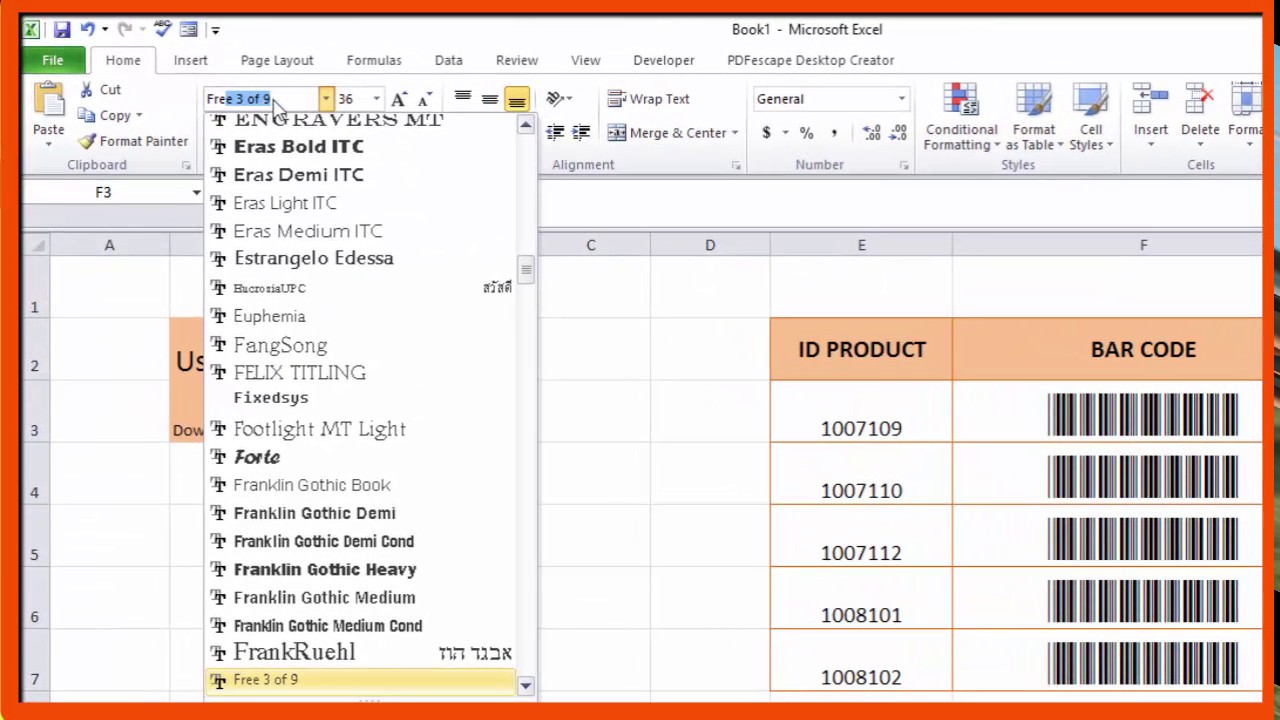Open Format as Table gallery
Viewport: 1280px width, 720px height.
(x=1034, y=118)
